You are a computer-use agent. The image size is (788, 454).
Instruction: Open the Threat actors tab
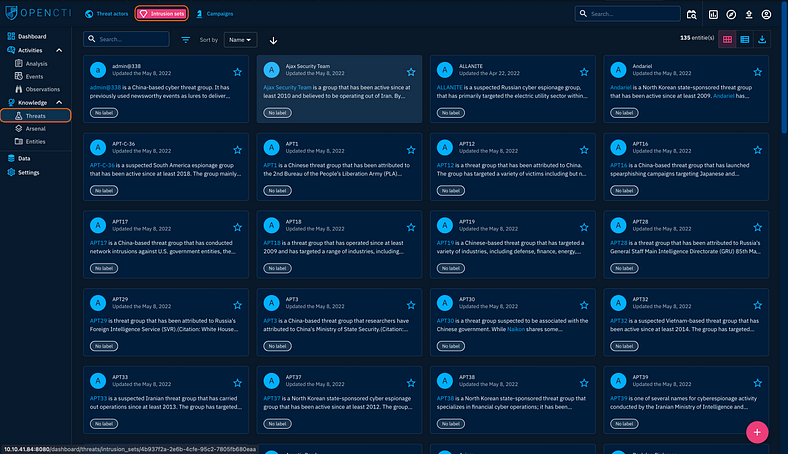107,14
